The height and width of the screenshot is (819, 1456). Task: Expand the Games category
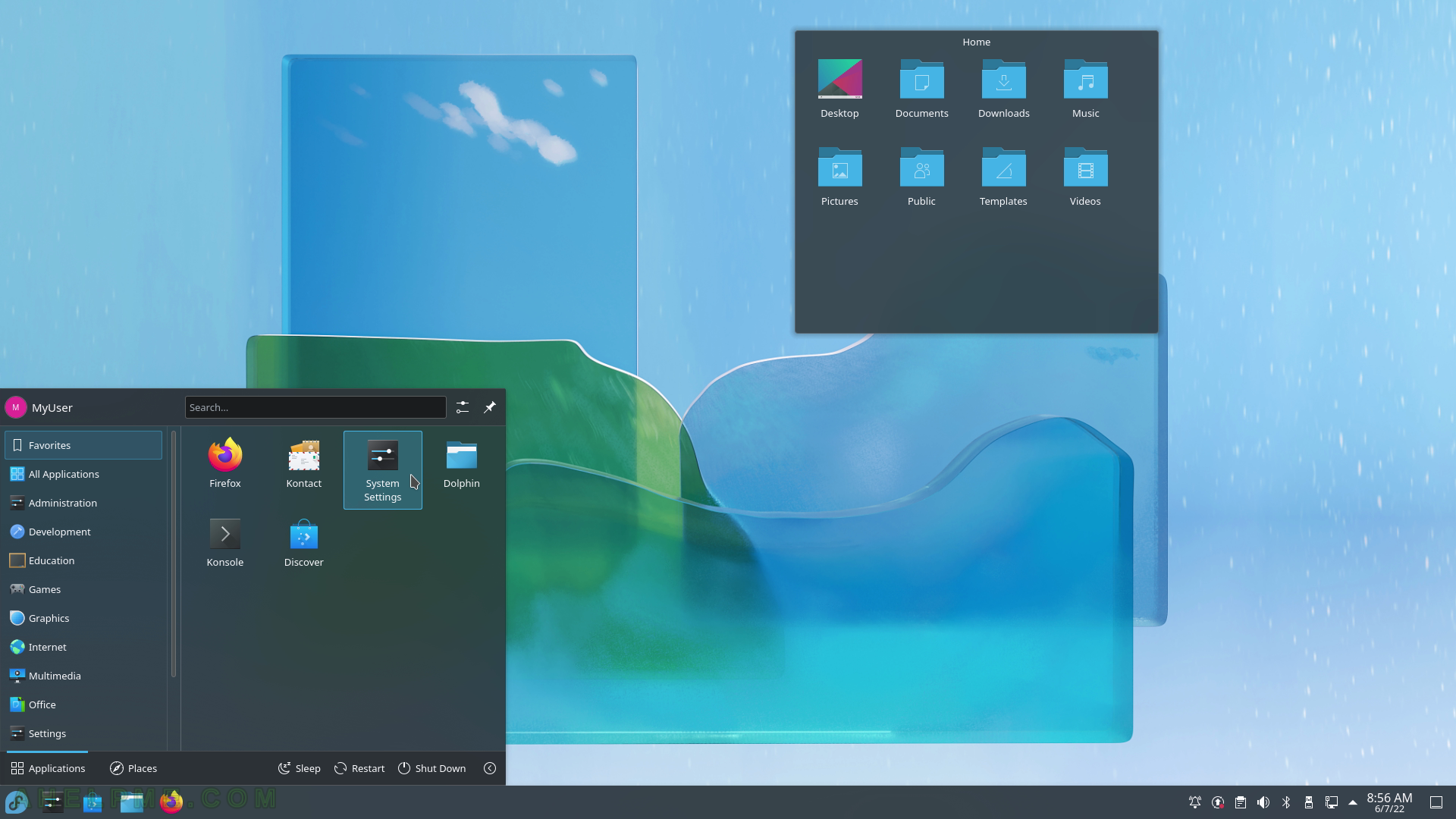[x=44, y=589]
